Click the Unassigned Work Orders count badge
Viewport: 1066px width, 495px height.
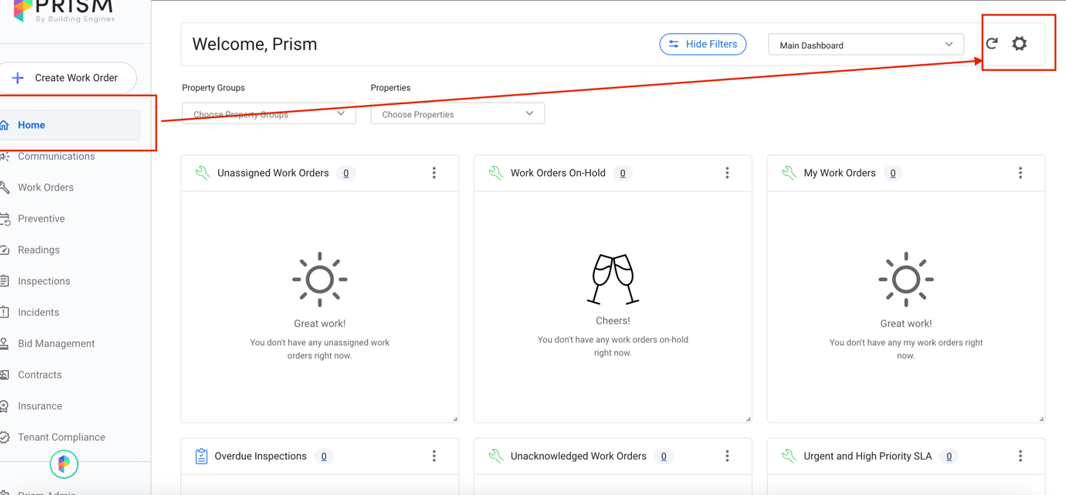click(x=346, y=173)
